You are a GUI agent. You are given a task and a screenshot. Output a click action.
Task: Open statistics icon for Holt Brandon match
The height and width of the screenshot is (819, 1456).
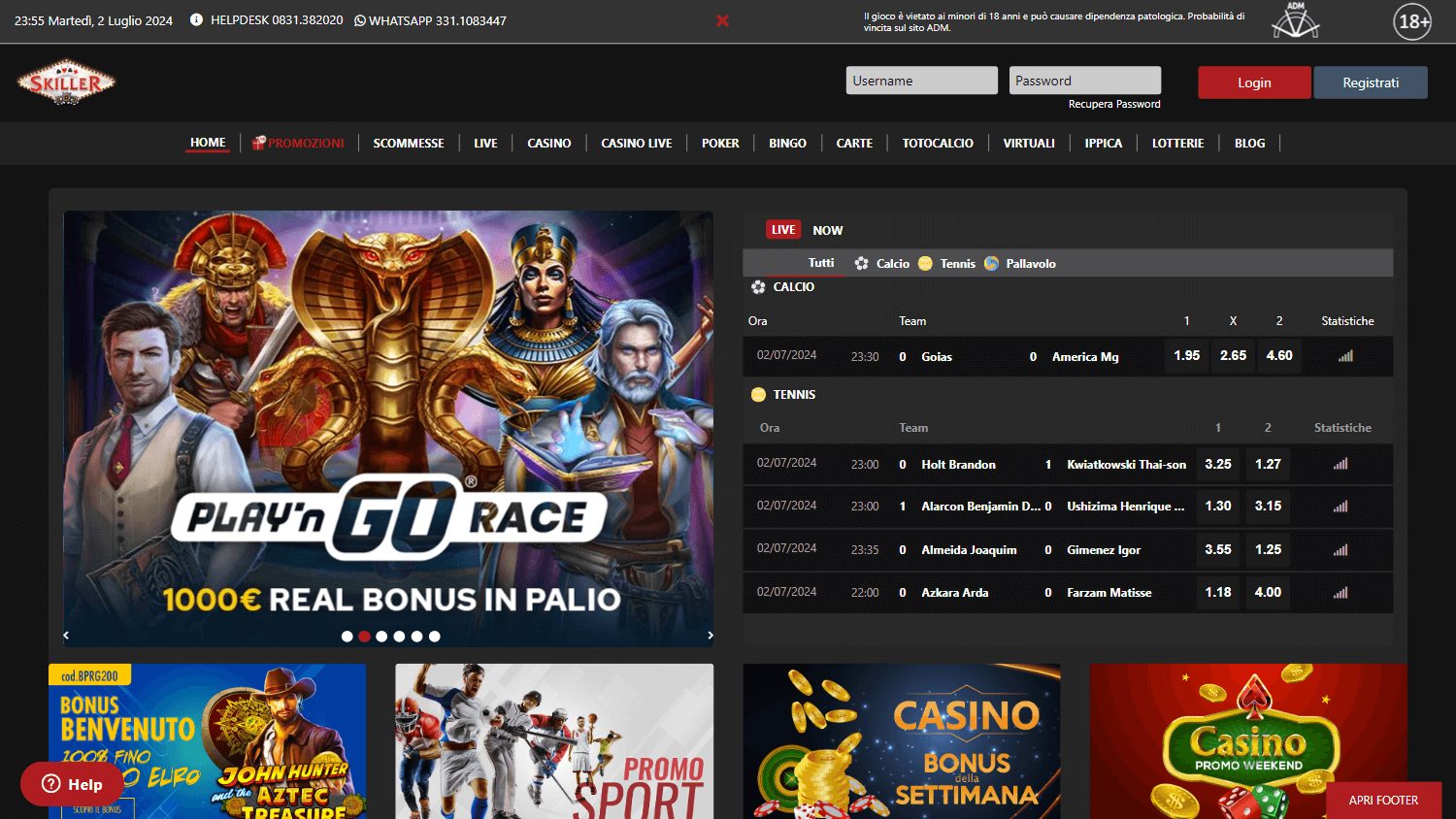click(x=1340, y=464)
